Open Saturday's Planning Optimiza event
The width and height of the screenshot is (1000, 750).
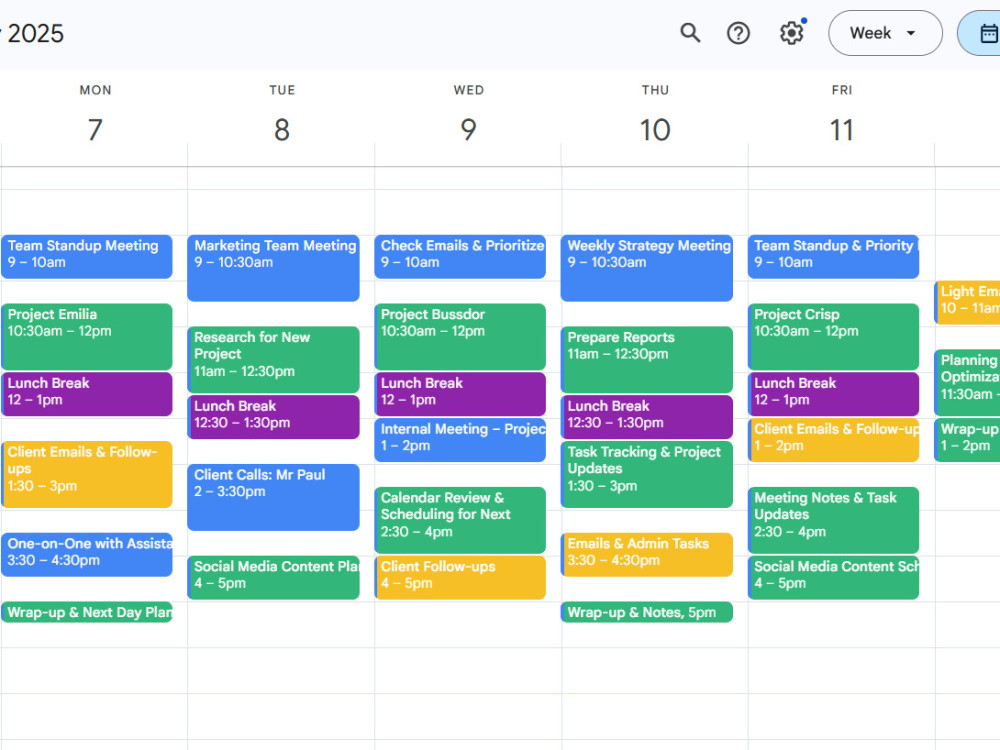pos(967,383)
